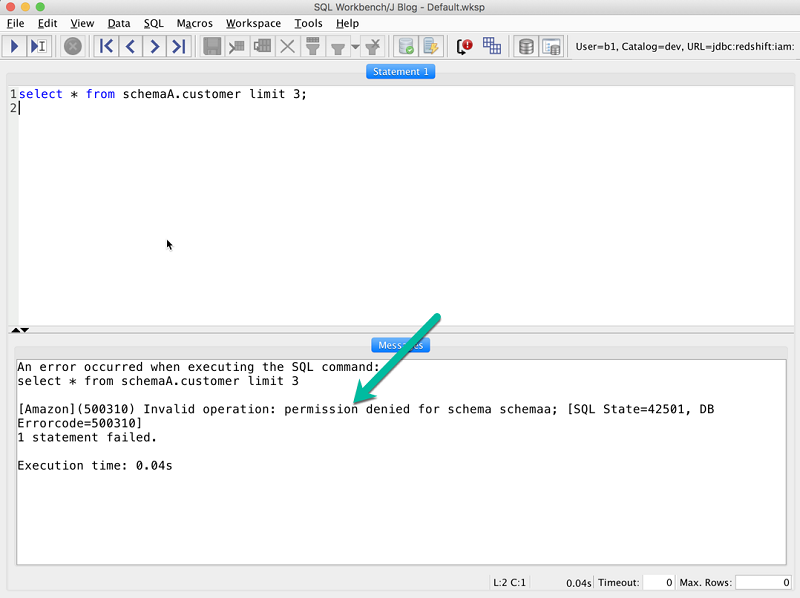Execute the current statement at cursor

39,46
